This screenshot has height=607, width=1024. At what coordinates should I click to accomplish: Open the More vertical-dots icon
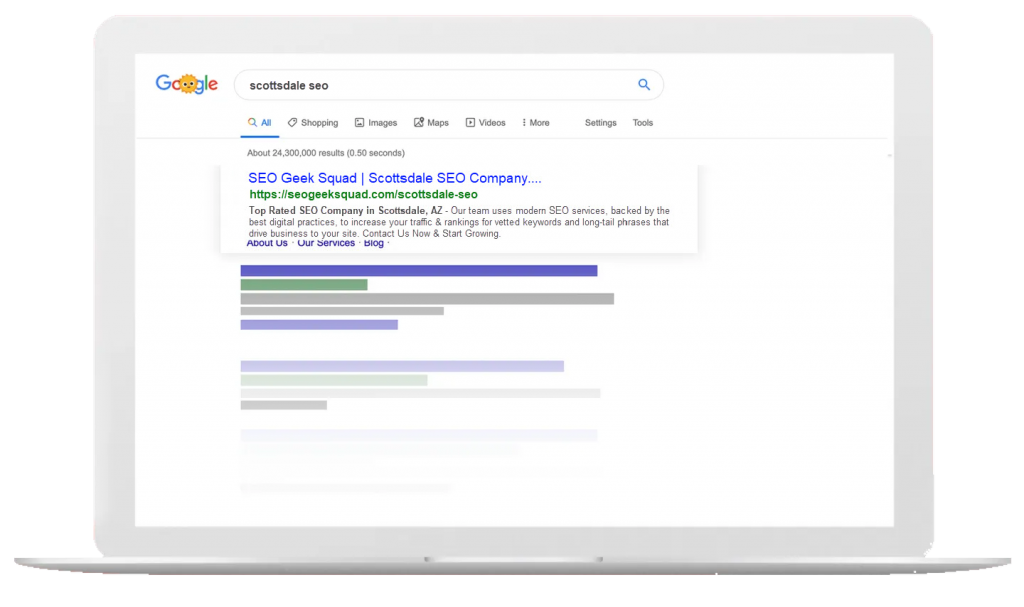[x=523, y=122]
